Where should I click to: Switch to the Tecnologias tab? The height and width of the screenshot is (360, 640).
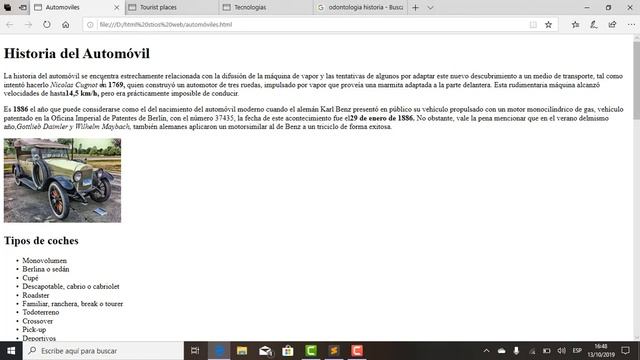coord(266,7)
